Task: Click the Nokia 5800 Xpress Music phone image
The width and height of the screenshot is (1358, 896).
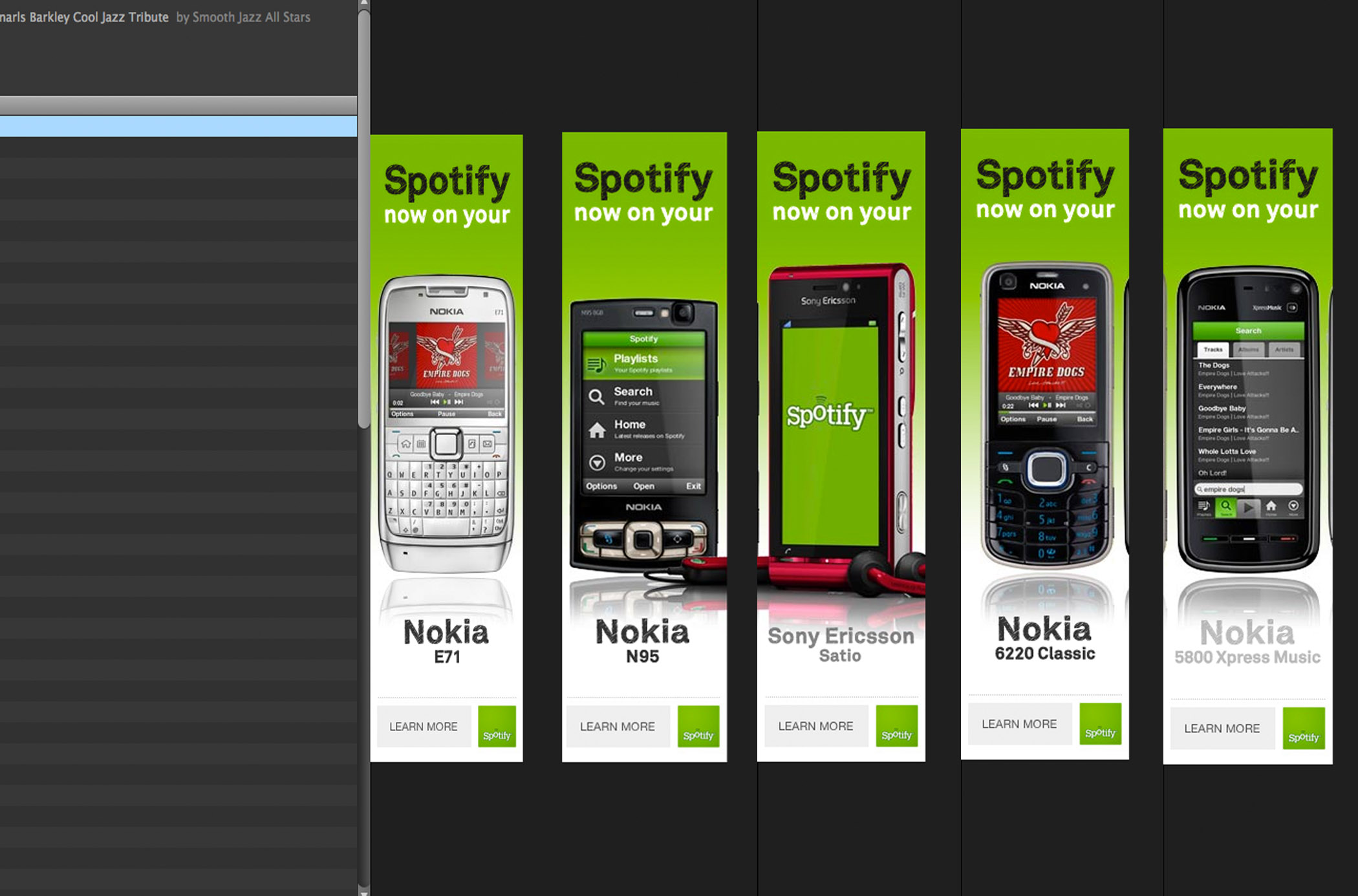Action: point(1248,419)
